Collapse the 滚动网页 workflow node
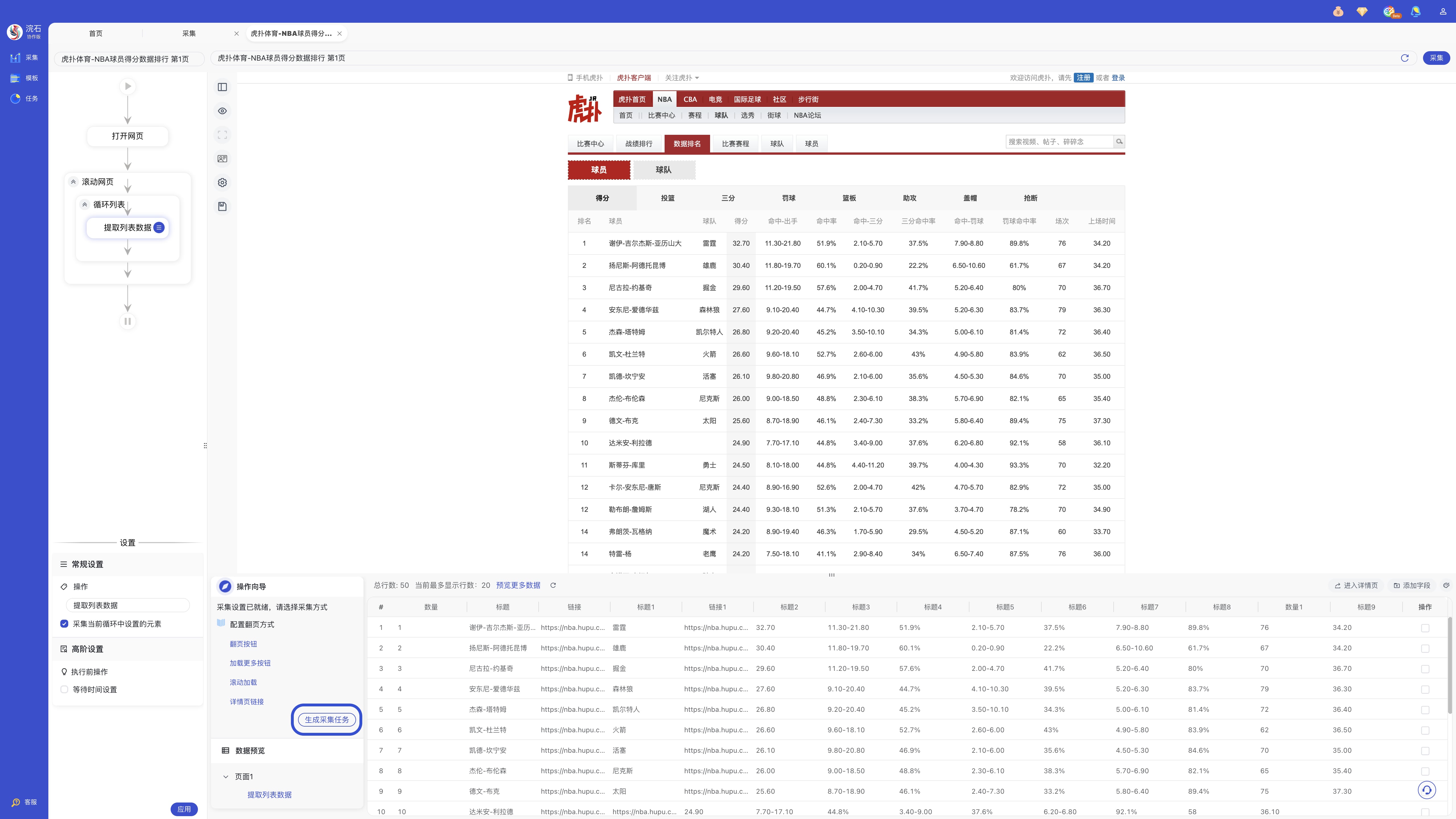This screenshot has width=1456, height=819. pos(73,181)
